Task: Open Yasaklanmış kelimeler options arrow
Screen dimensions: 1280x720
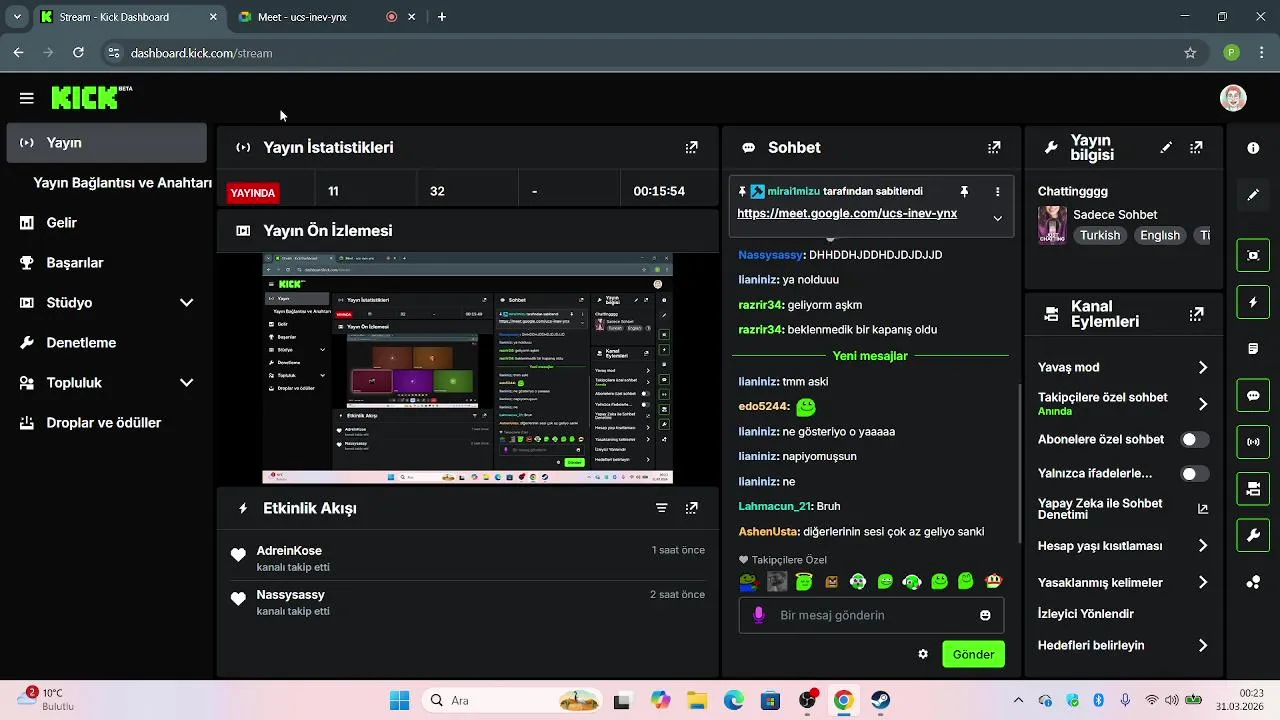Action: [x=1203, y=582]
